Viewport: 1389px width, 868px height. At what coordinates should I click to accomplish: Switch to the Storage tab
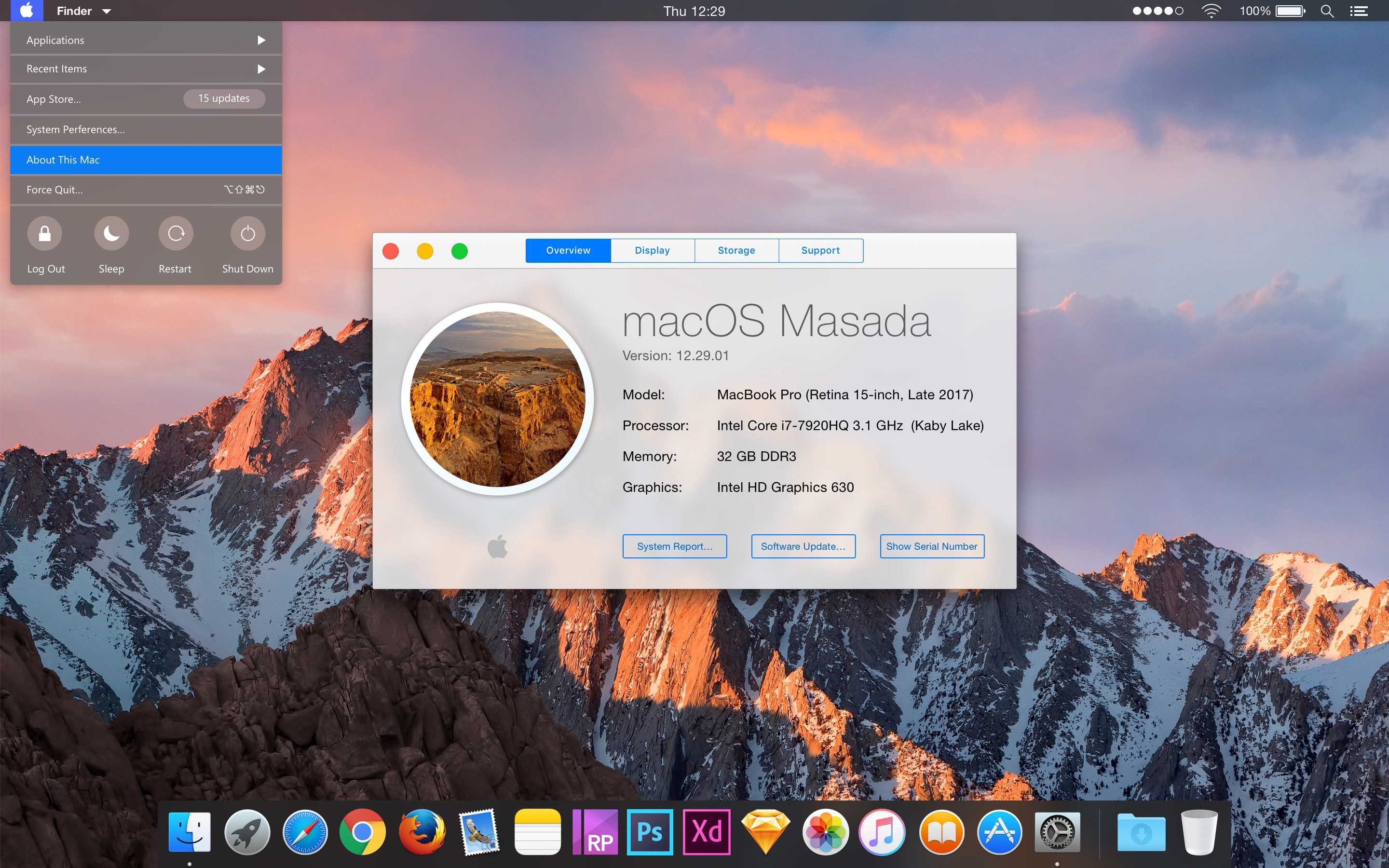tap(735, 250)
